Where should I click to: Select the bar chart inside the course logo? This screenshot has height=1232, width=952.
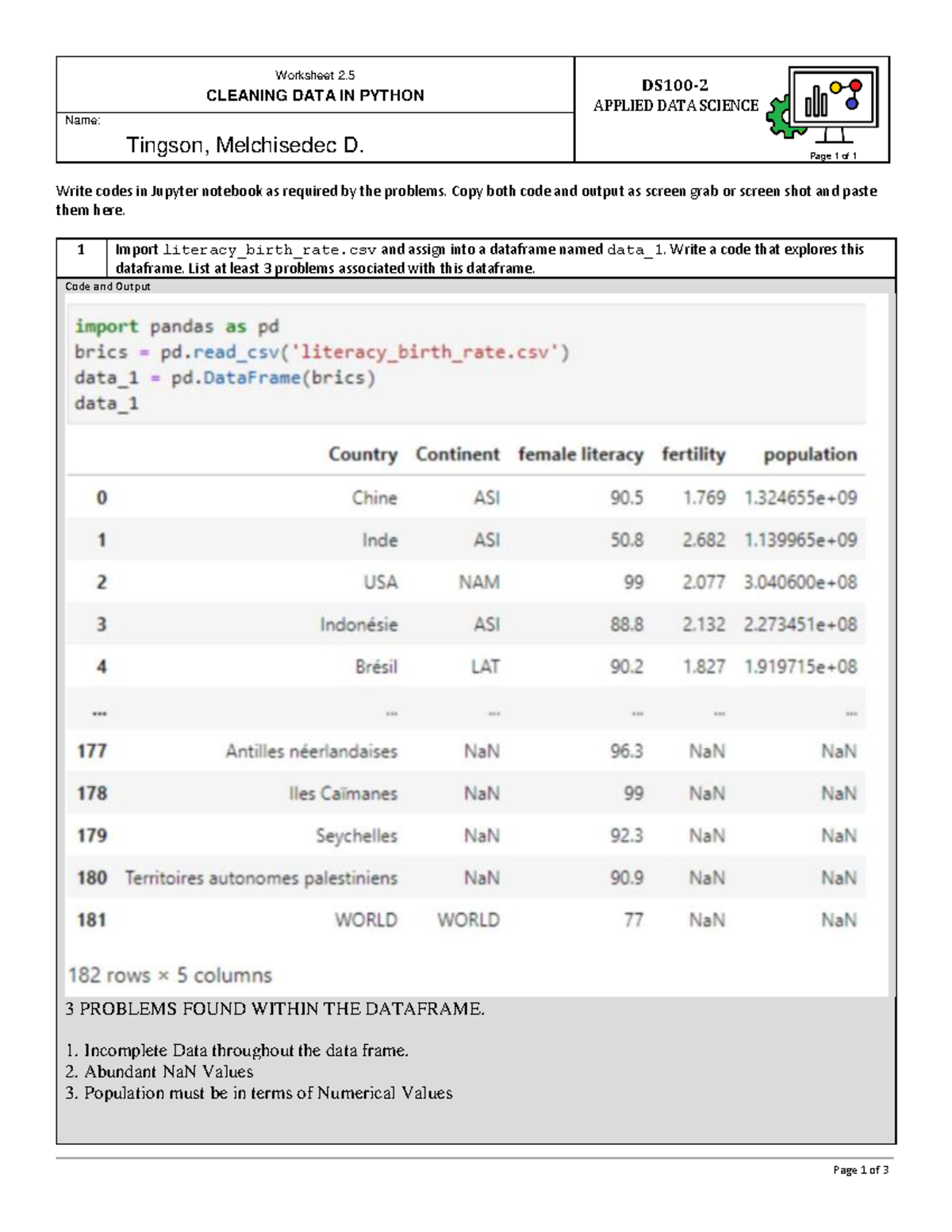click(x=816, y=101)
